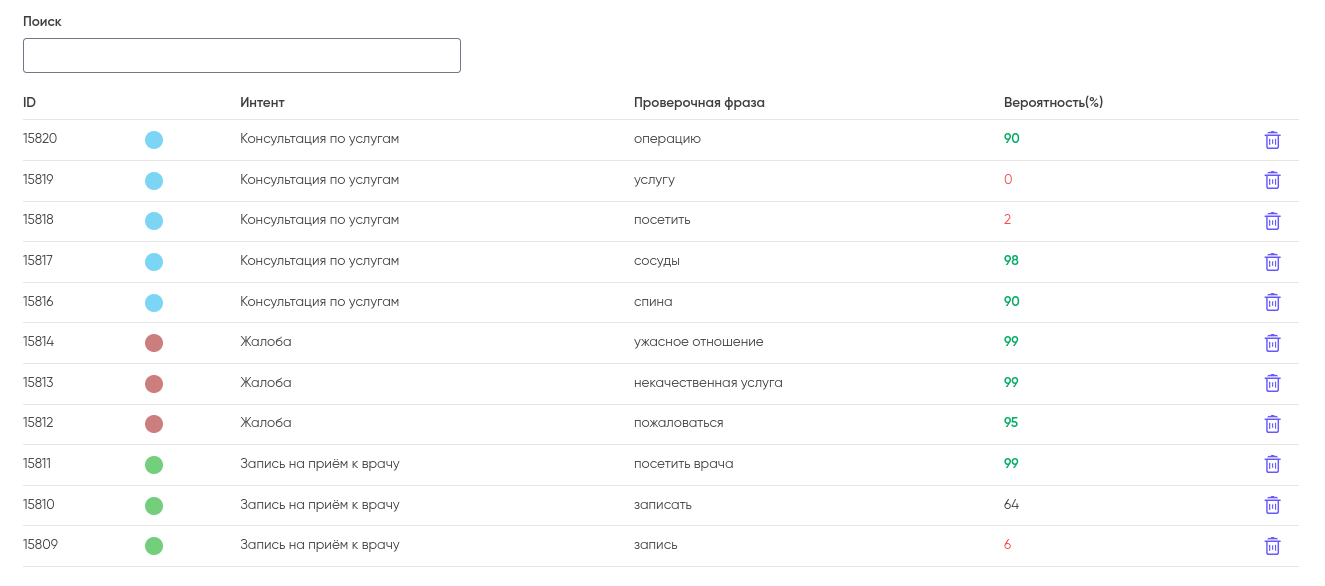This screenshot has height=586, width=1325.
Task: Click the green color dot for ID 15811
Action: (x=154, y=465)
